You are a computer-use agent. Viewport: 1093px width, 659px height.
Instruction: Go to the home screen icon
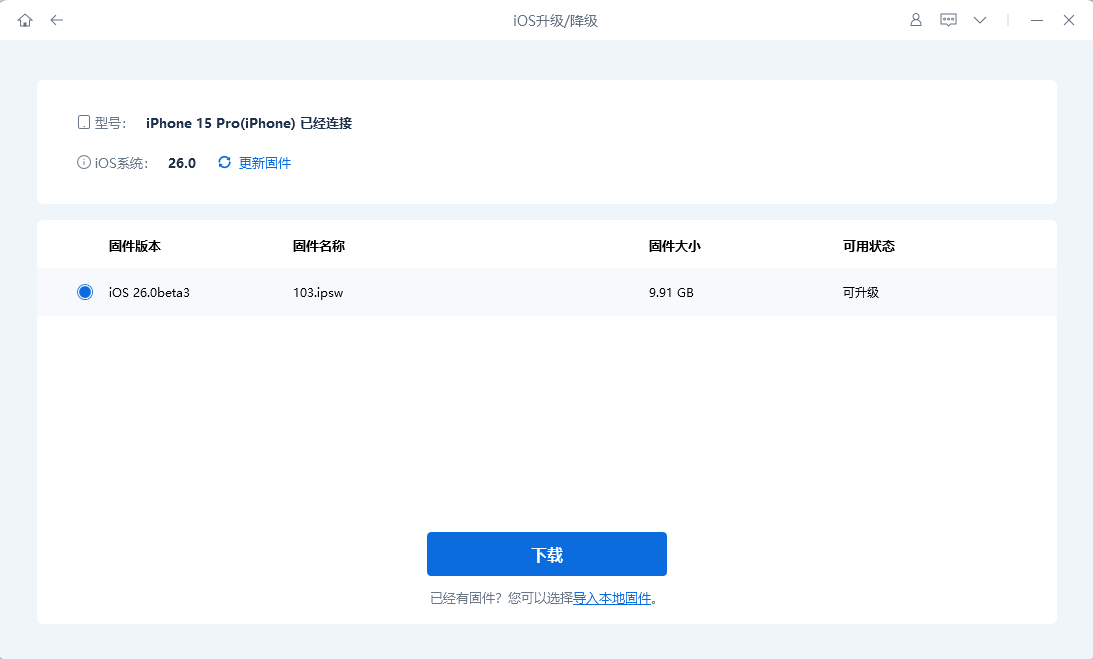(25, 20)
